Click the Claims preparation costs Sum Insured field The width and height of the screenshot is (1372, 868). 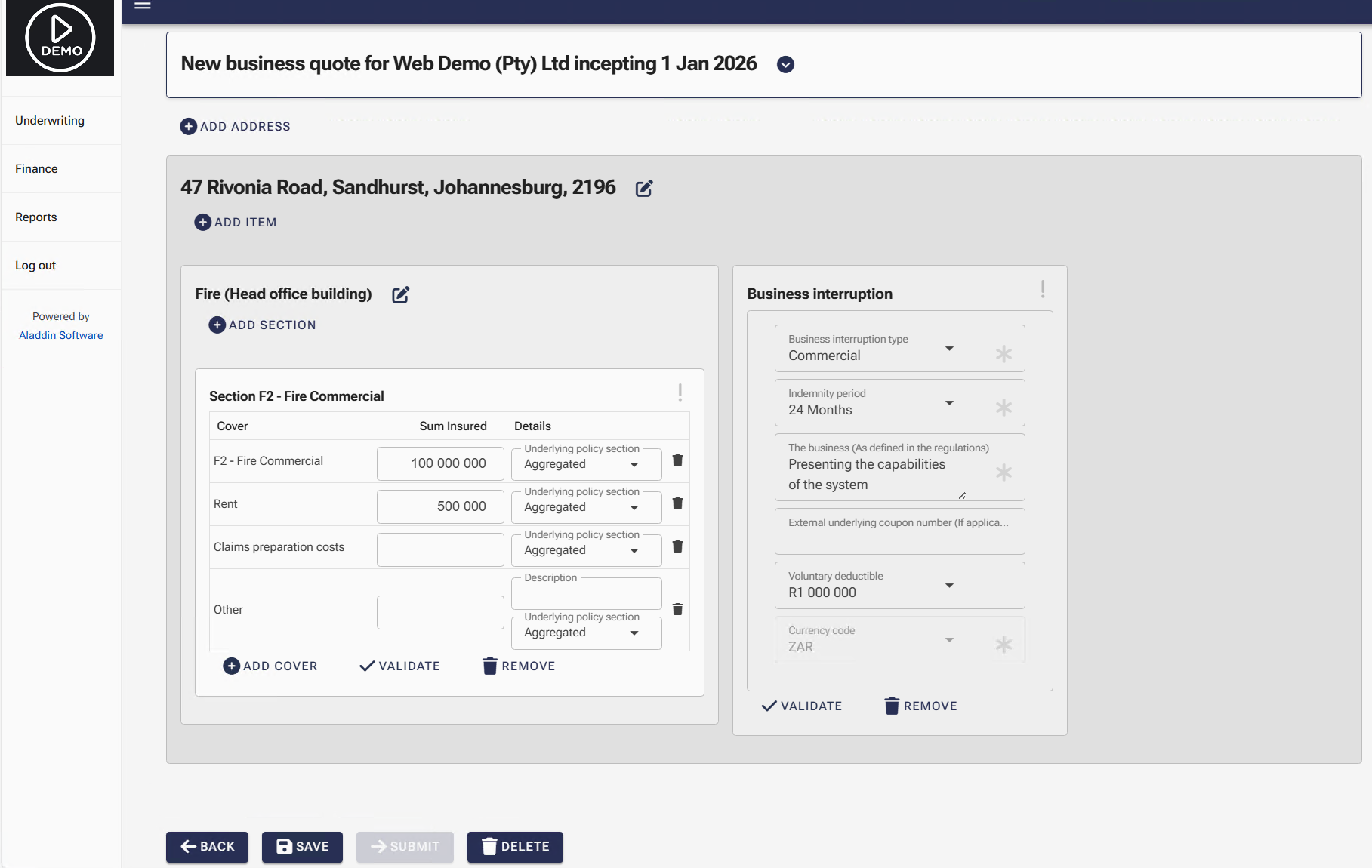point(440,549)
